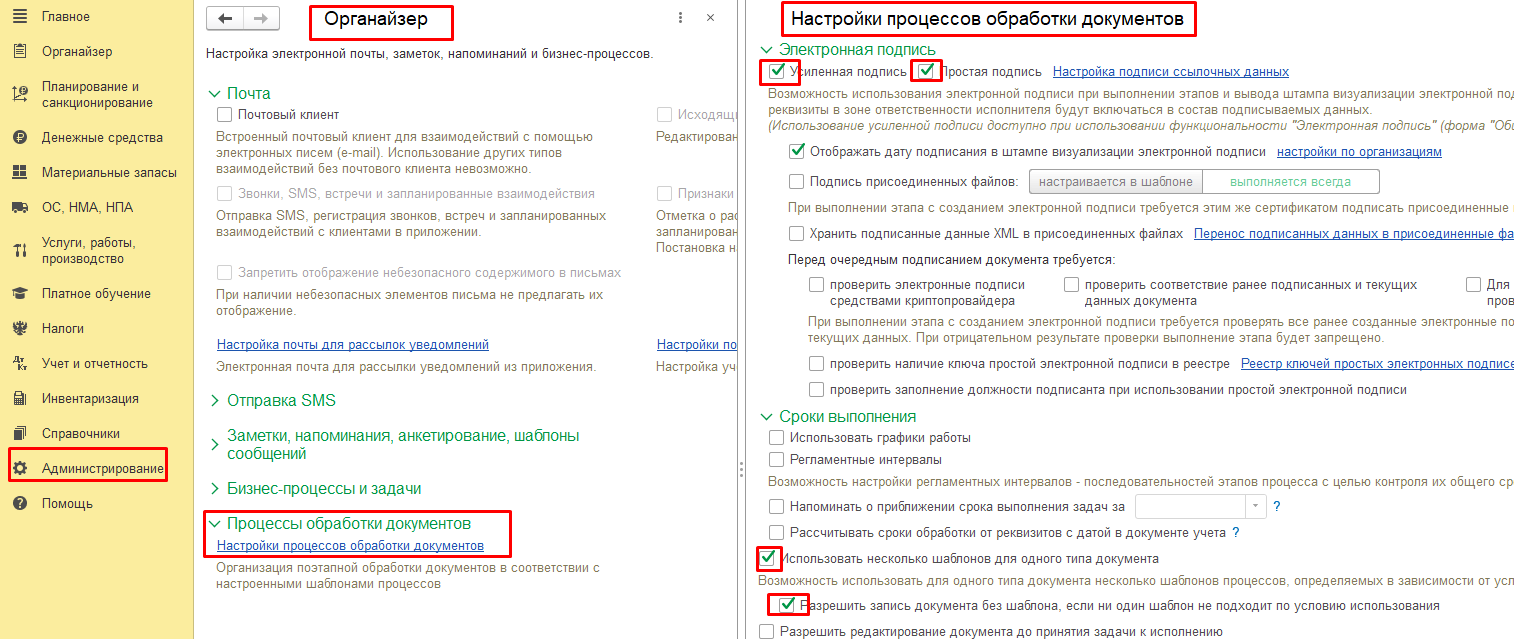1514x639 pixels.
Task: Click the Администрирование gear icon
Action: [x=19, y=468]
